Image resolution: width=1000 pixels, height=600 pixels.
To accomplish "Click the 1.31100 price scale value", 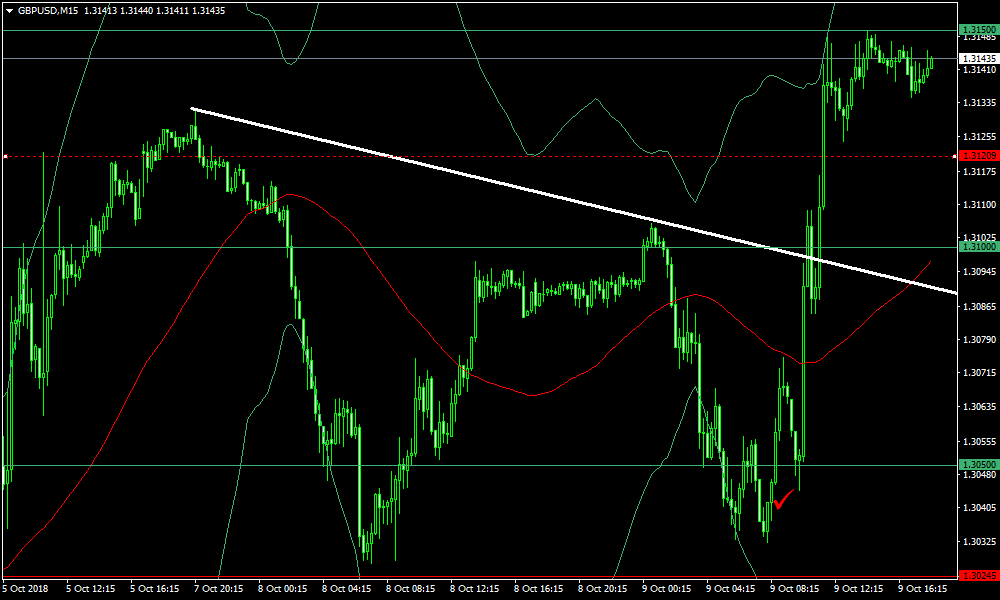I will pos(980,205).
